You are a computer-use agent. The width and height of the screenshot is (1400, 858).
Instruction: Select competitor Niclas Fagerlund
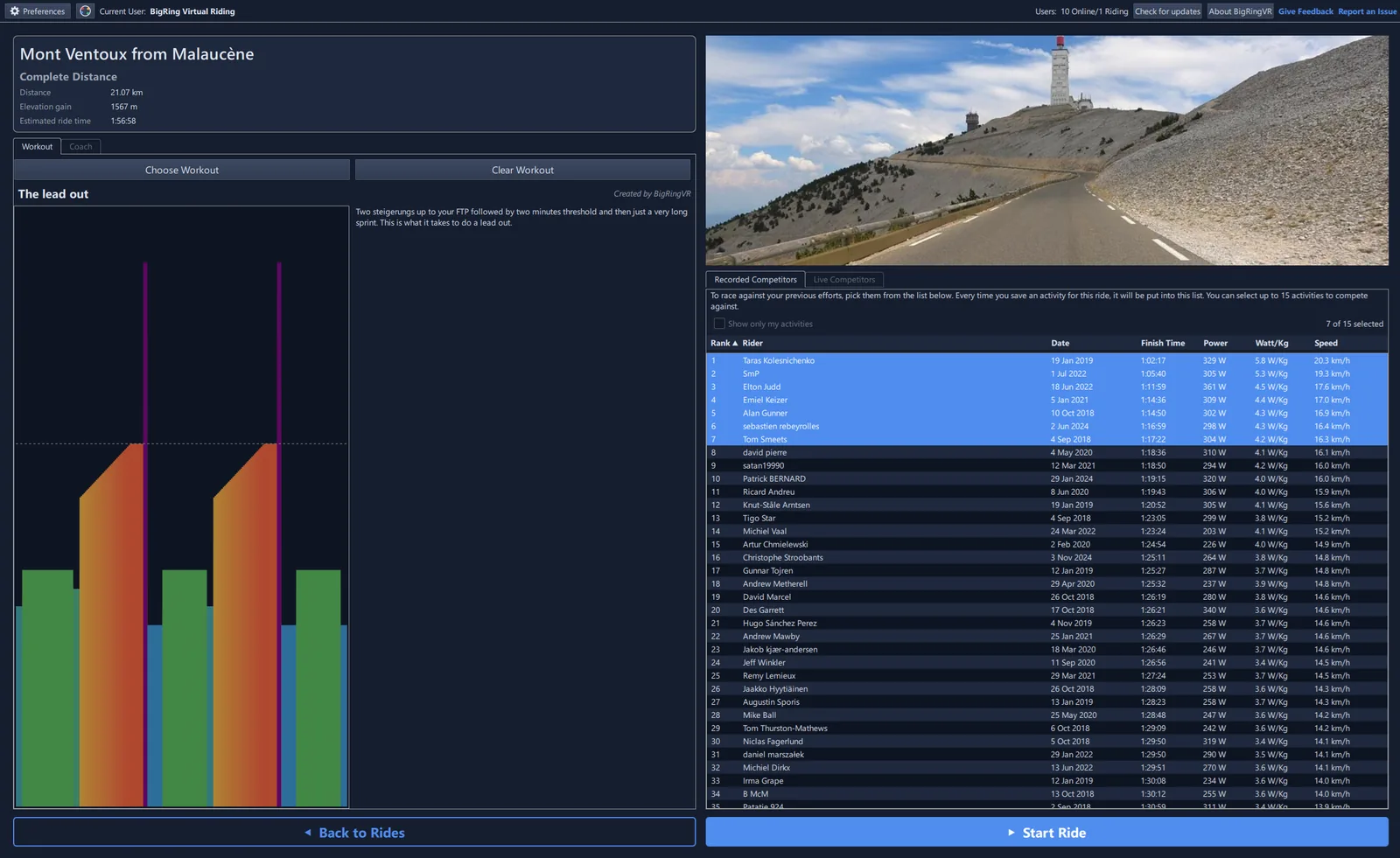click(x=1046, y=741)
